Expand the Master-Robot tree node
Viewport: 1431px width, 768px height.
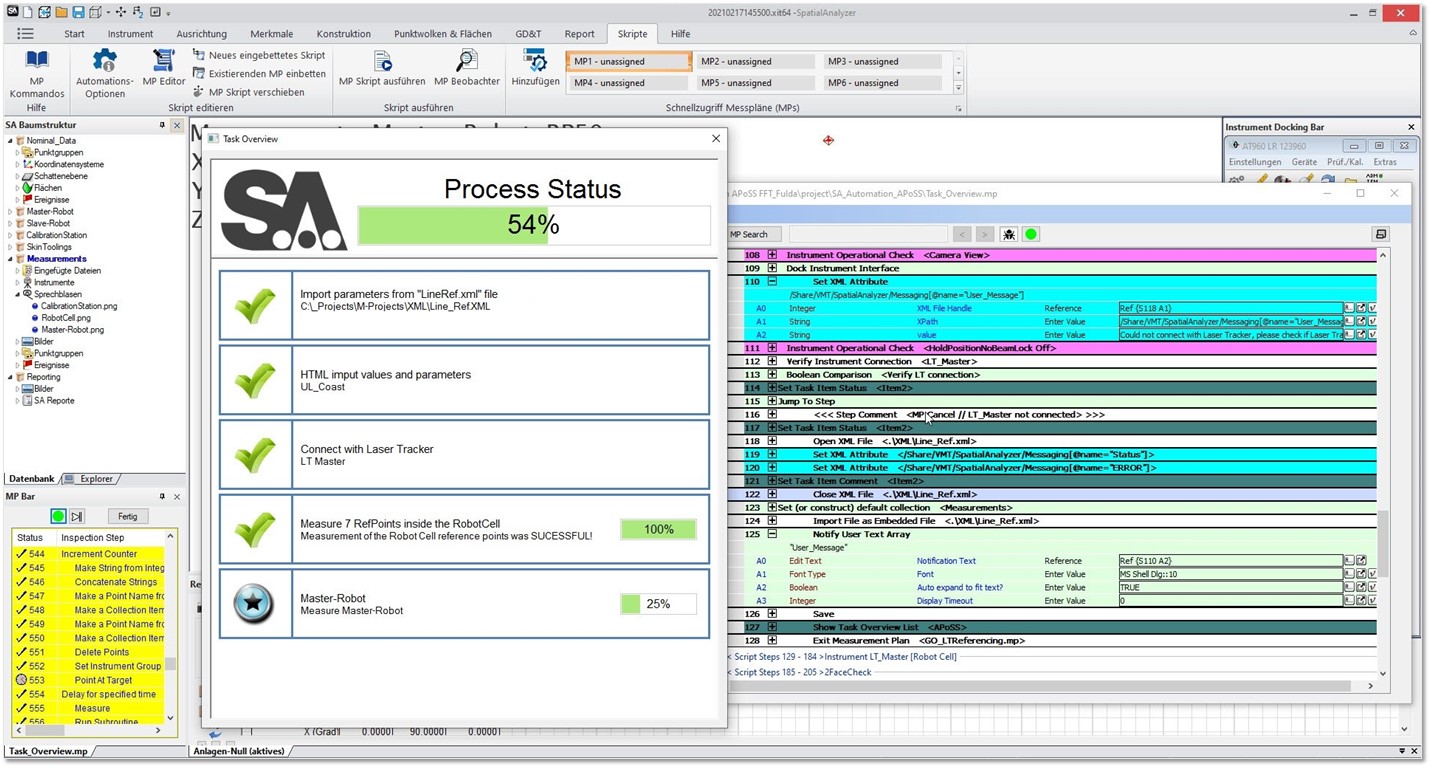11,212
